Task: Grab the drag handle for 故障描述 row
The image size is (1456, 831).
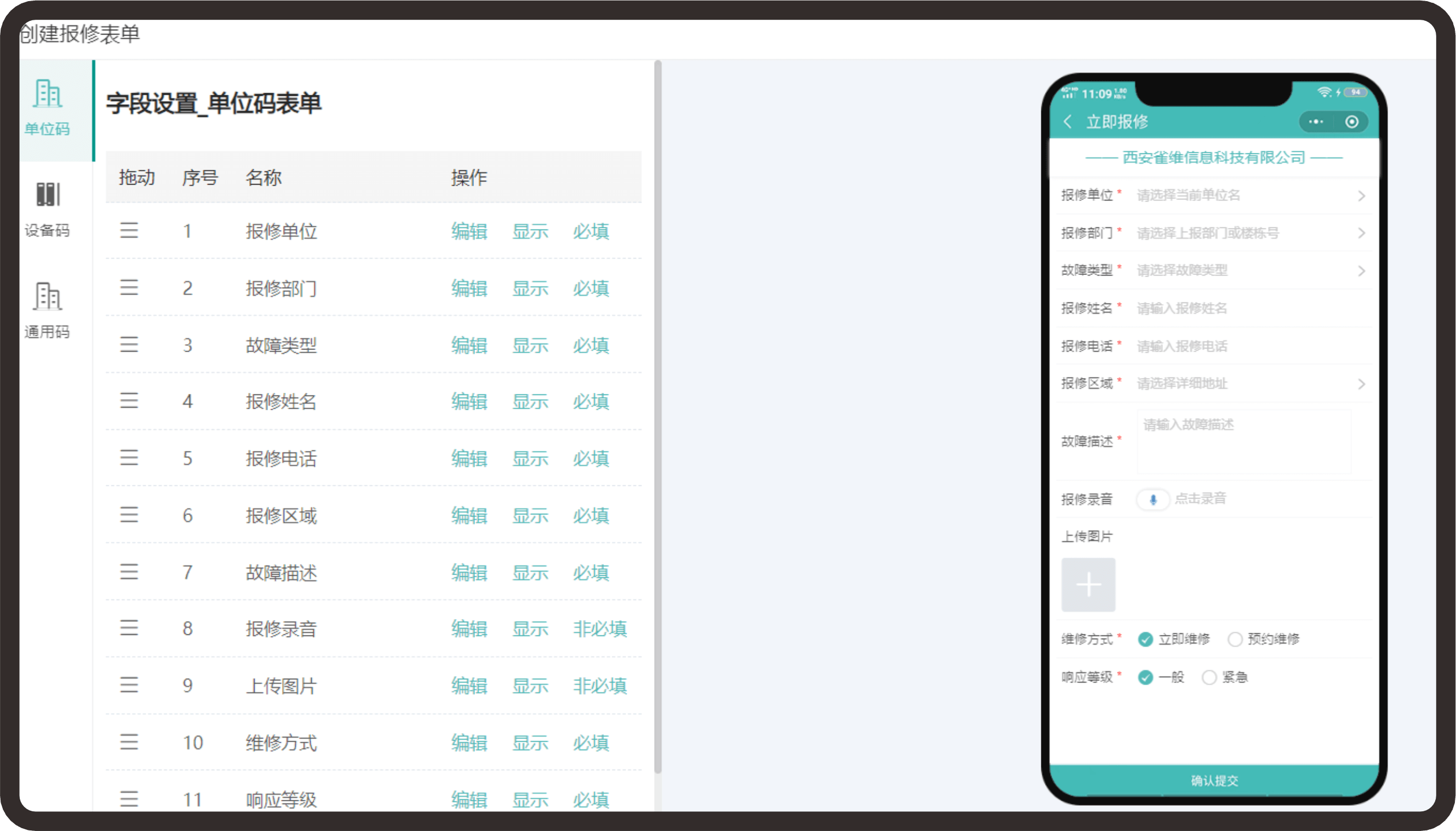Action: point(129,572)
